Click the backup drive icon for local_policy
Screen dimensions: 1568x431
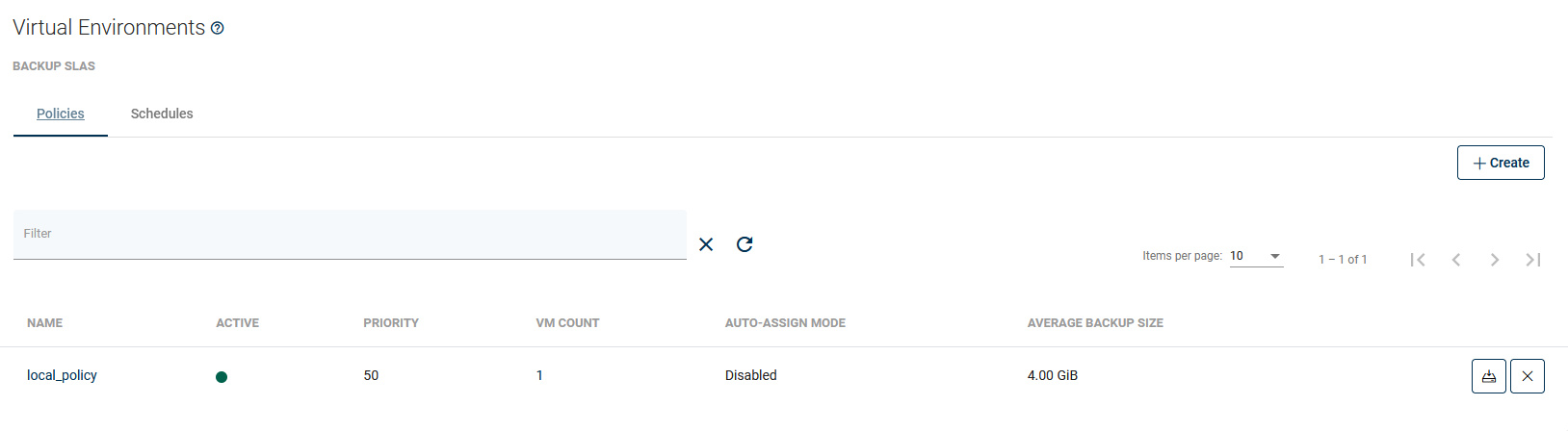(1488, 376)
